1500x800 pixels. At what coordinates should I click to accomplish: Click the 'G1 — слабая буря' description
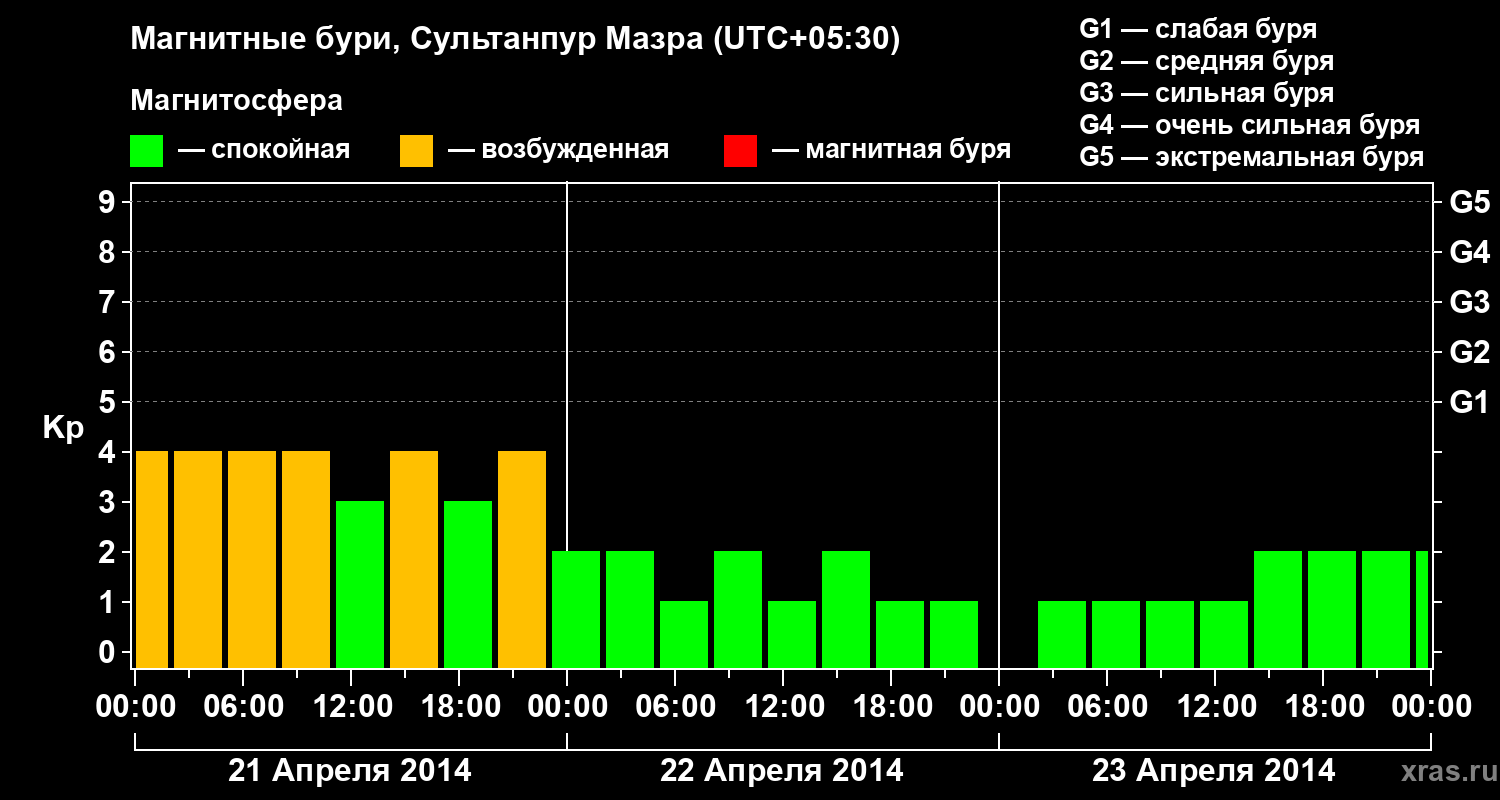coord(1198,29)
